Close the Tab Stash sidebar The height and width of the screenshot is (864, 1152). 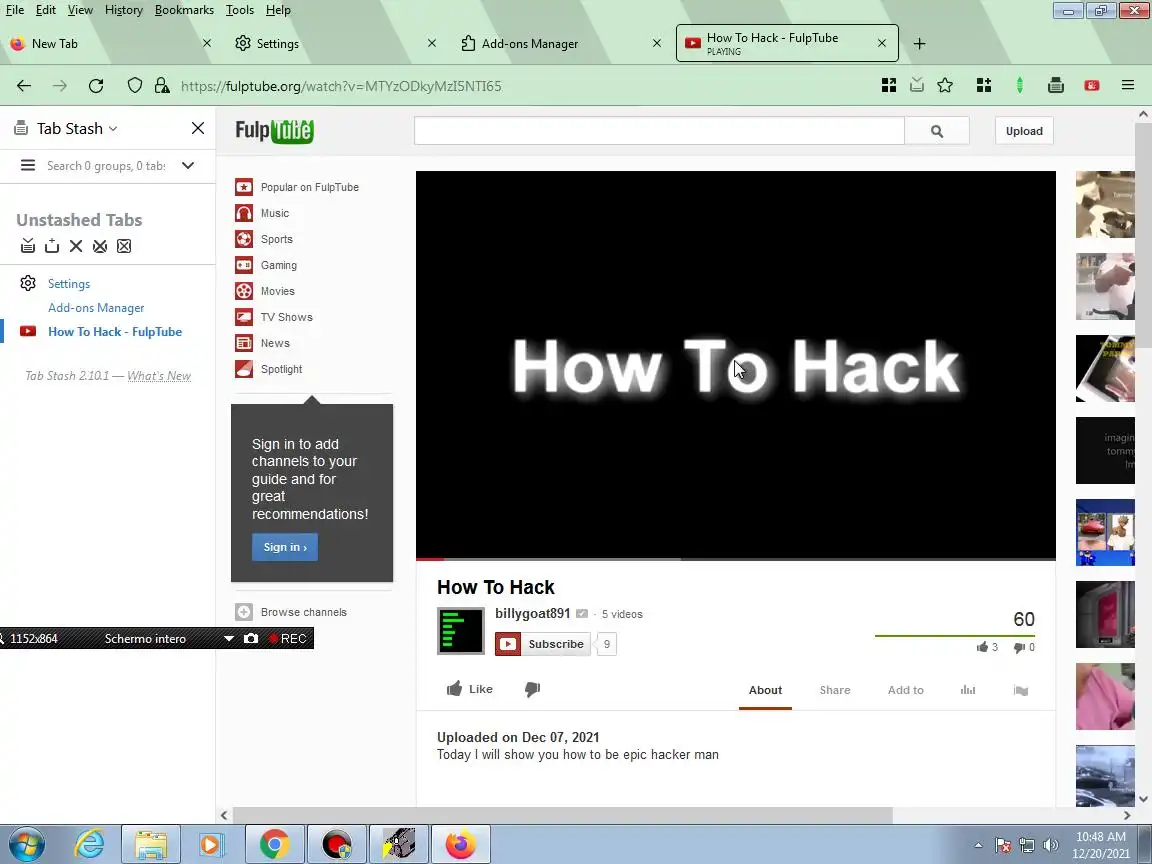[x=198, y=129]
